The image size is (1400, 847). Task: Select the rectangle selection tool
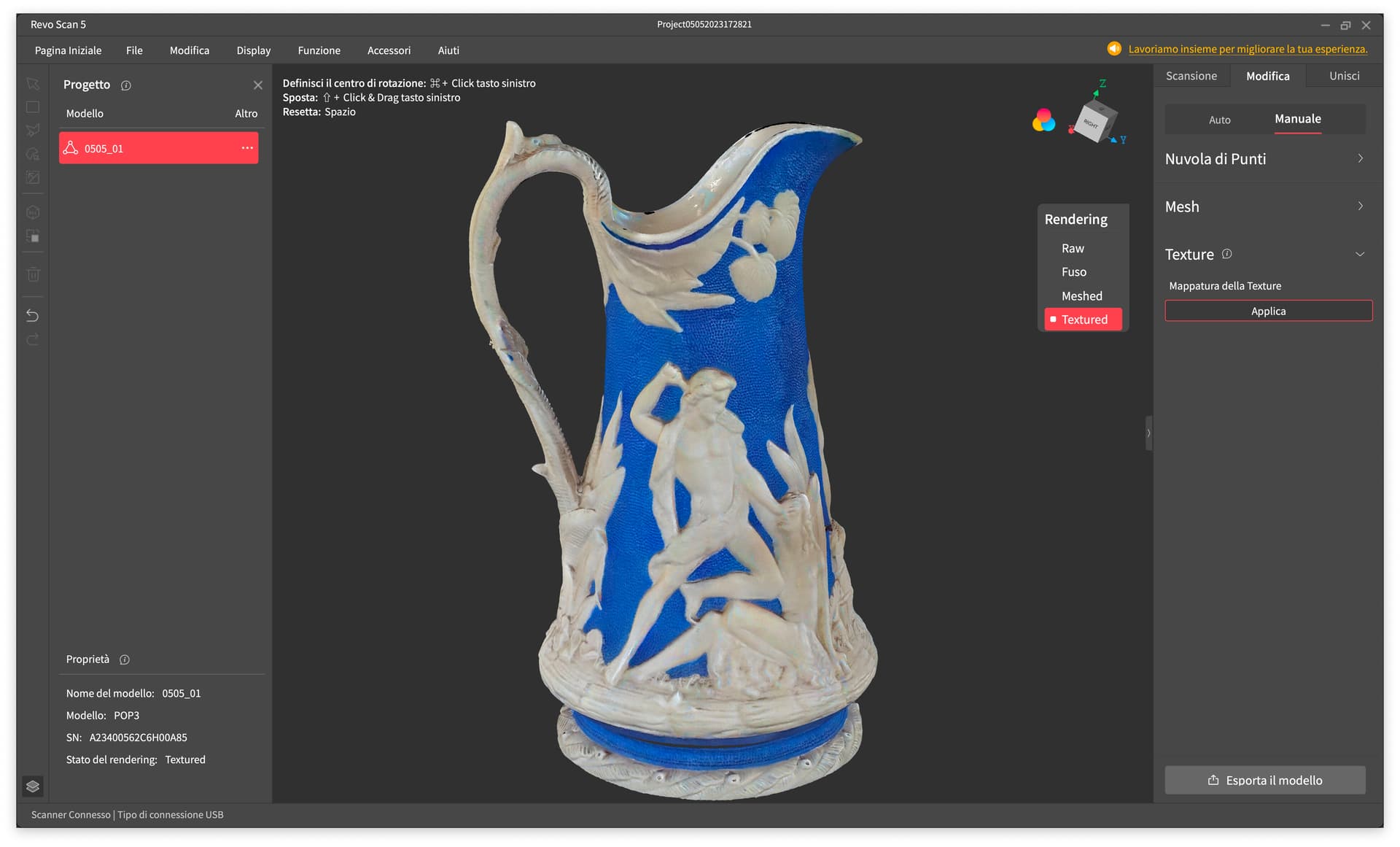[33, 107]
